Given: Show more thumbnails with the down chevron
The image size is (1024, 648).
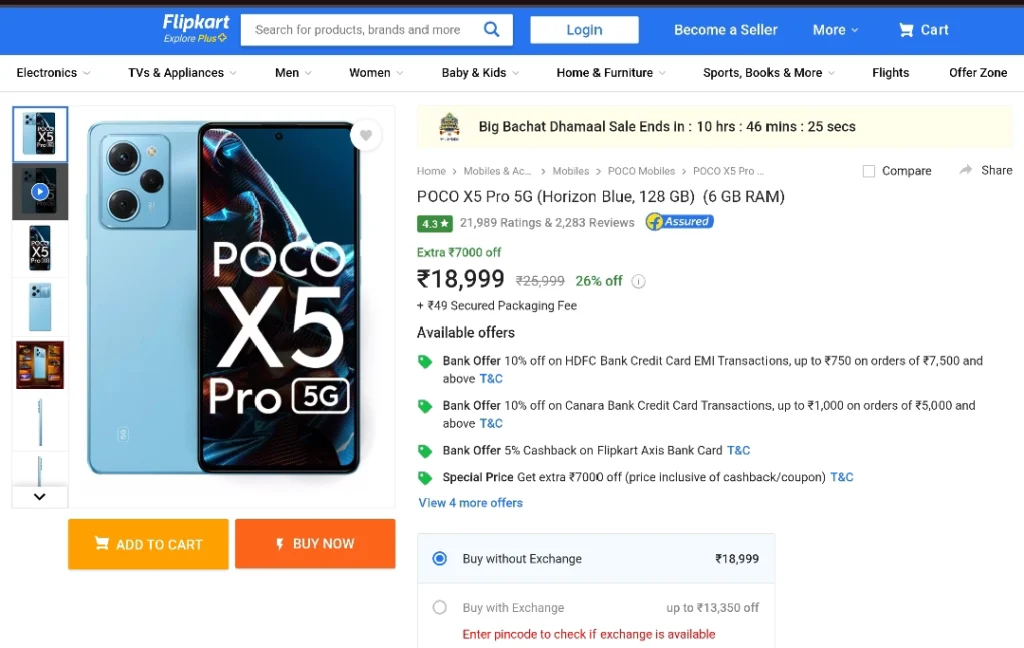Looking at the screenshot, I should [x=40, y=496].
